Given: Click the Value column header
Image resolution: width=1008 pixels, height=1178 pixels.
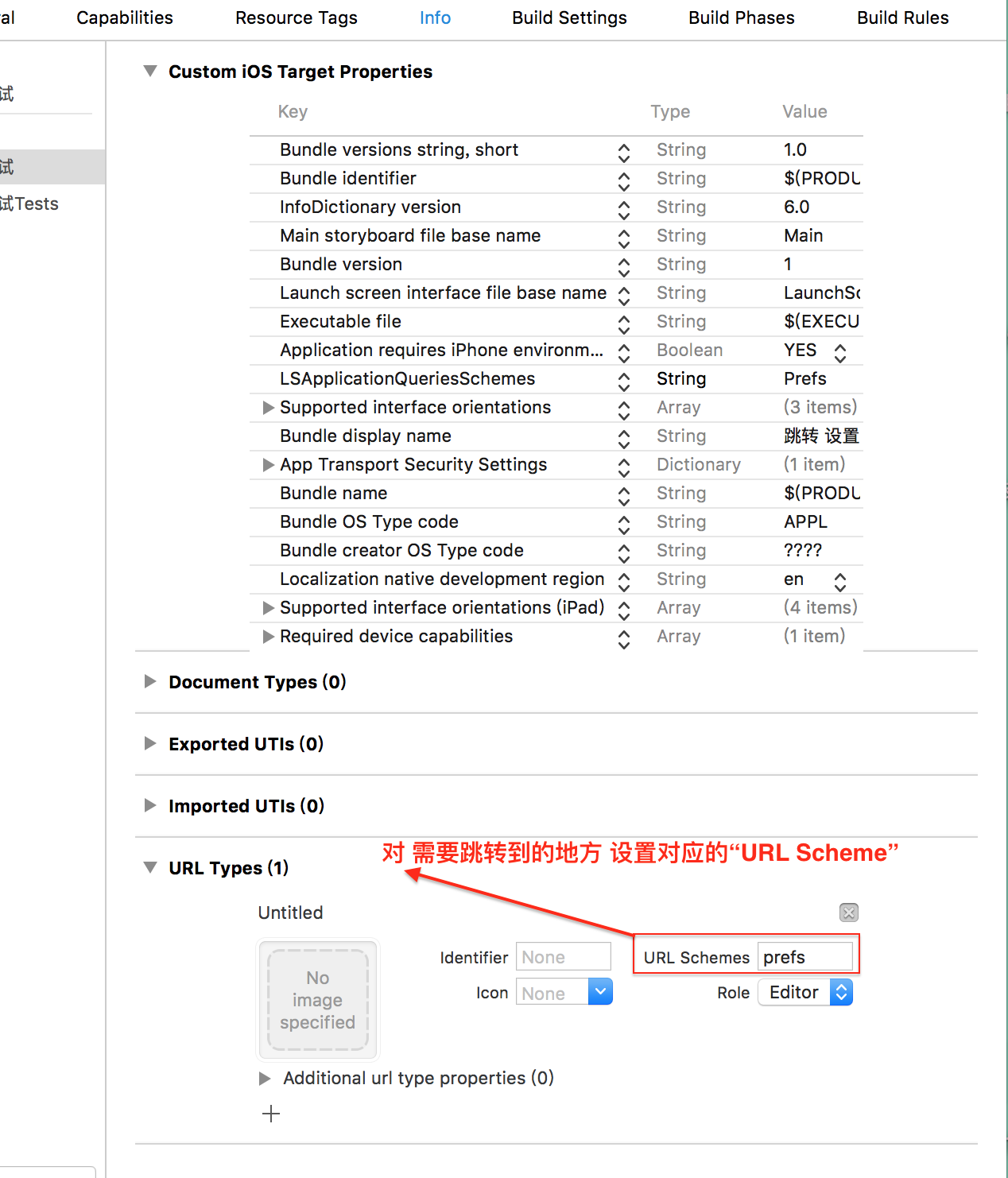Looking at the screenshot, I should pos(804,111).
